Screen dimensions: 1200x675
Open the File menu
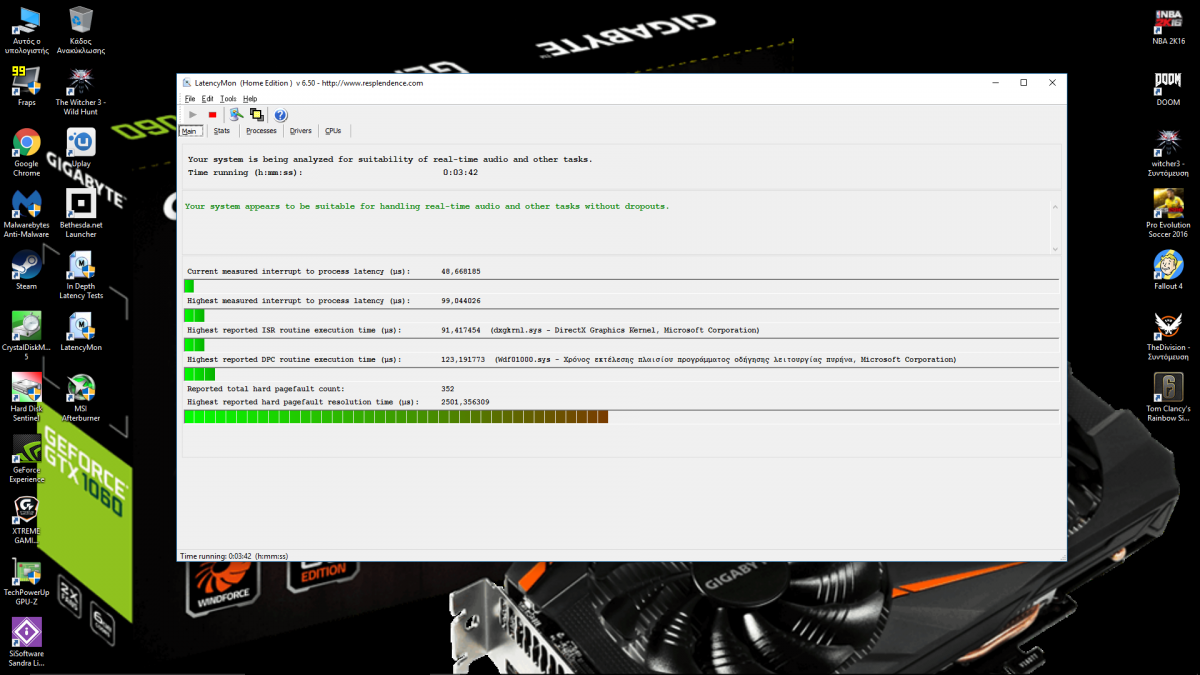190,99
